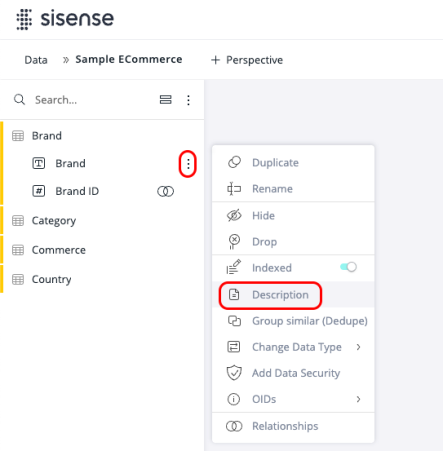This screenshot has width=443, height=451.
Task: Click the search magnifier icon
Action: (19, 99)
